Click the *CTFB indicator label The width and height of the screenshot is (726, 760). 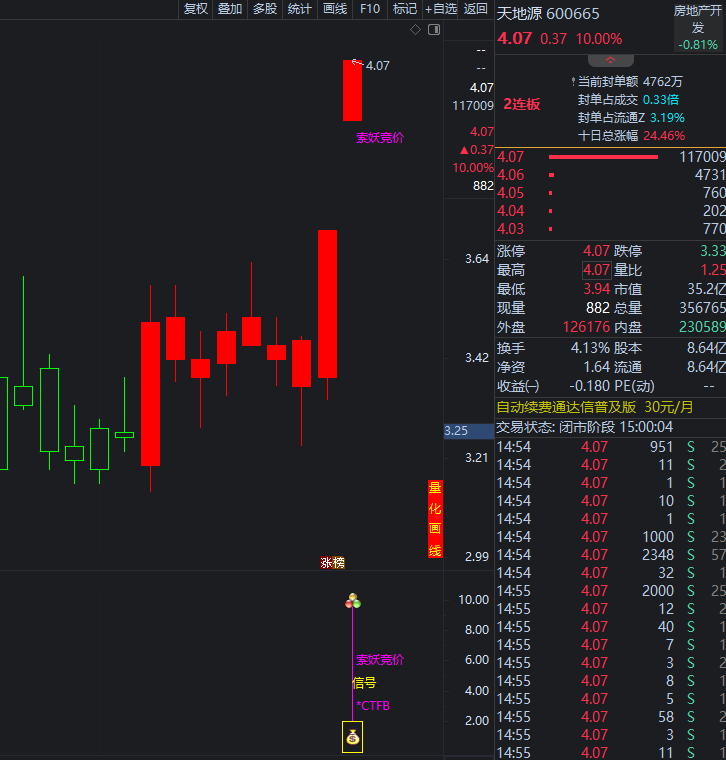coord(373,706)
